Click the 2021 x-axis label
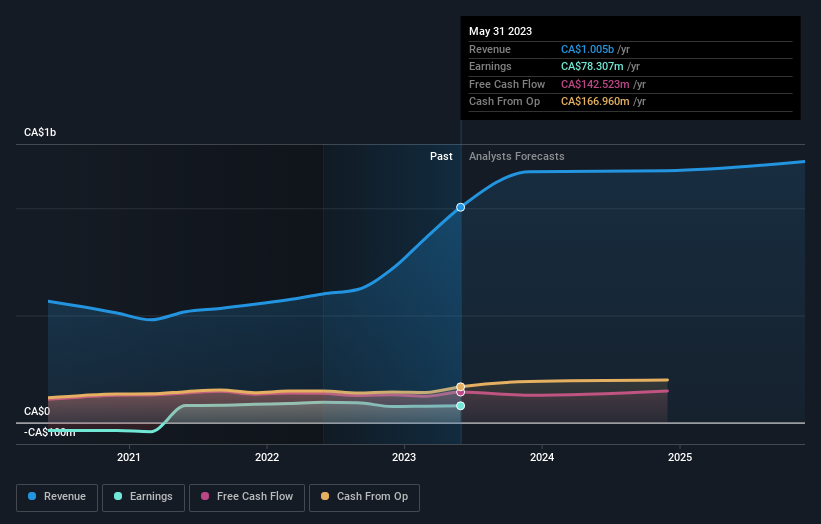The height and width of the screenshot is (524, 821). [x=129, y=457]
